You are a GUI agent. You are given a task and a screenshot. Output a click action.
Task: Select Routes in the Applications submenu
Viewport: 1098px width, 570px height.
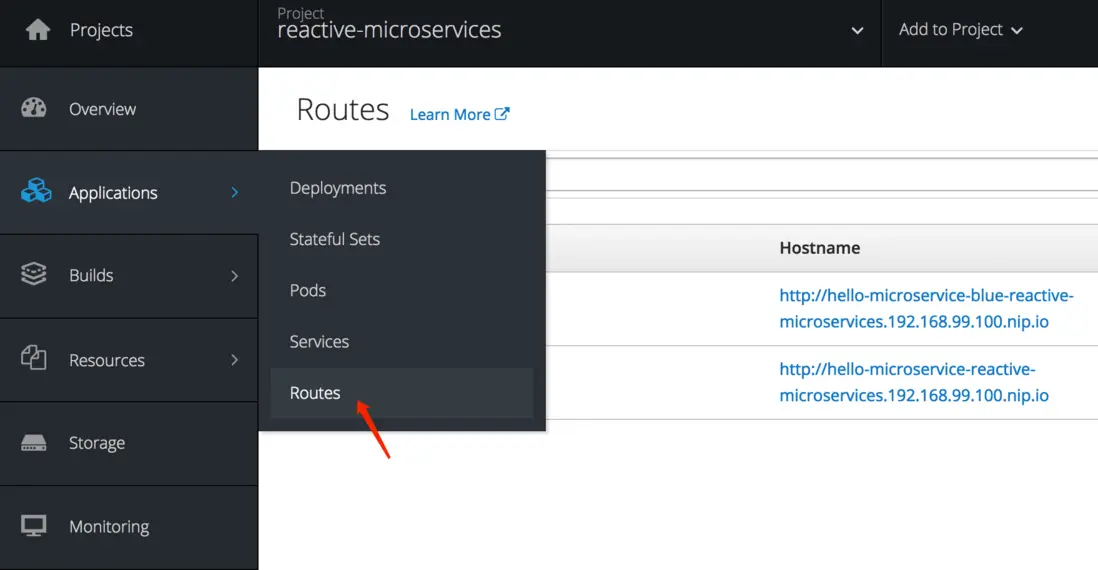pyautogui.click(x=315, y=393)
